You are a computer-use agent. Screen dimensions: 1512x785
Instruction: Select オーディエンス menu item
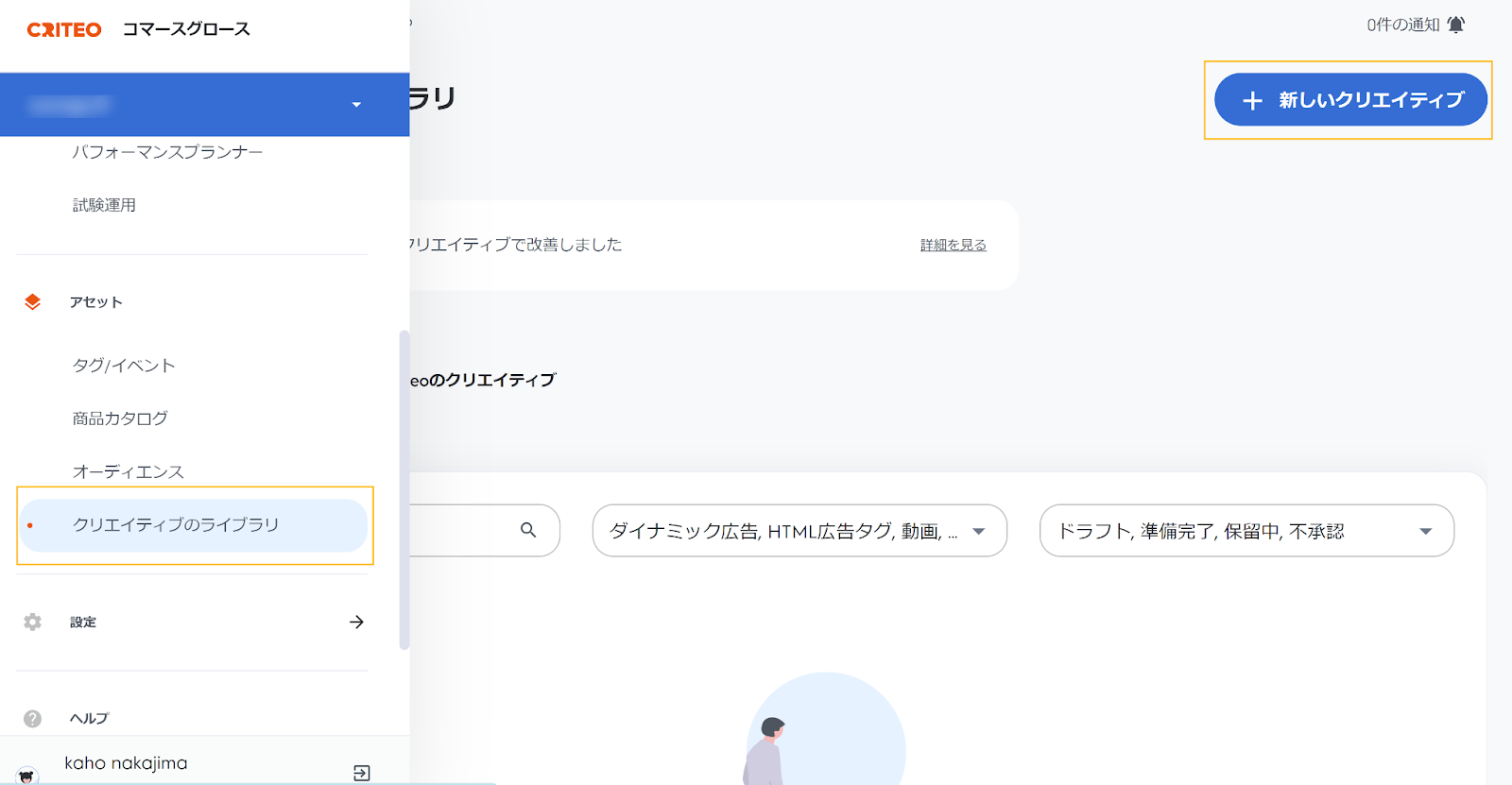click(129, 471)
